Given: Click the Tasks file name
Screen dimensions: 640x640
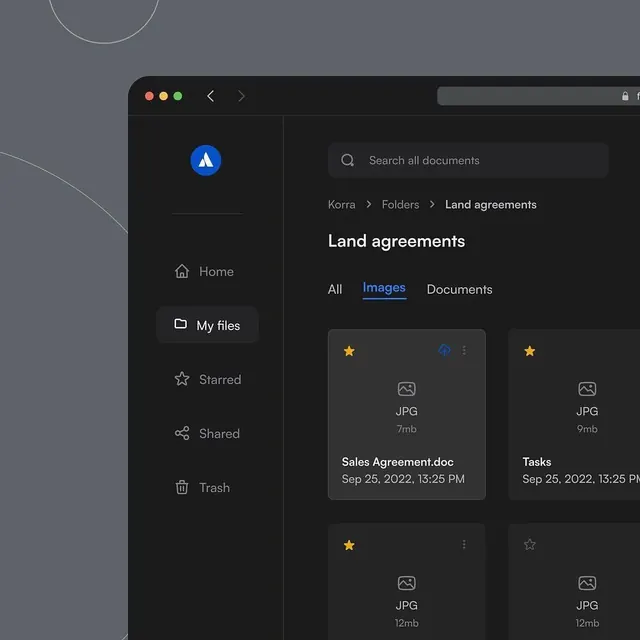Looking at the screenshot, I should 537,462.
